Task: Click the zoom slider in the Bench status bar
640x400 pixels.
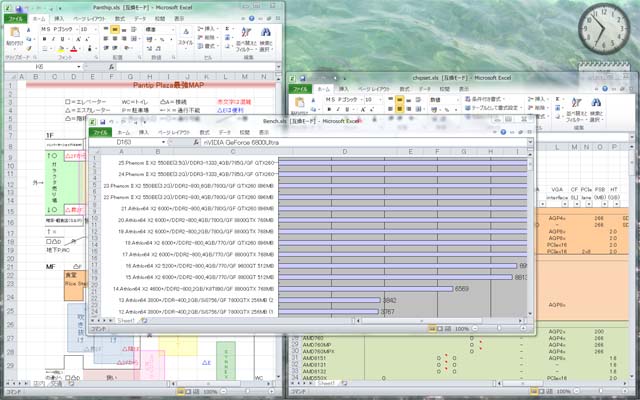Action: click(499, 329)
